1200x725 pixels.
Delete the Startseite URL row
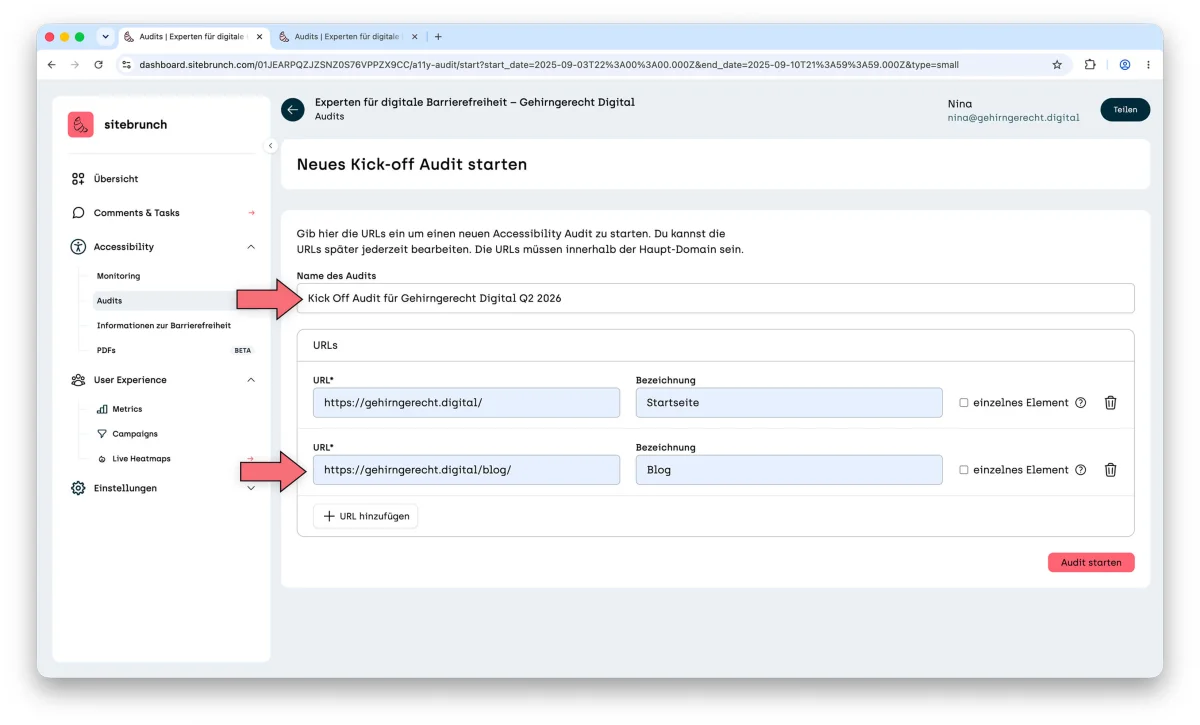click(1110, 403)
